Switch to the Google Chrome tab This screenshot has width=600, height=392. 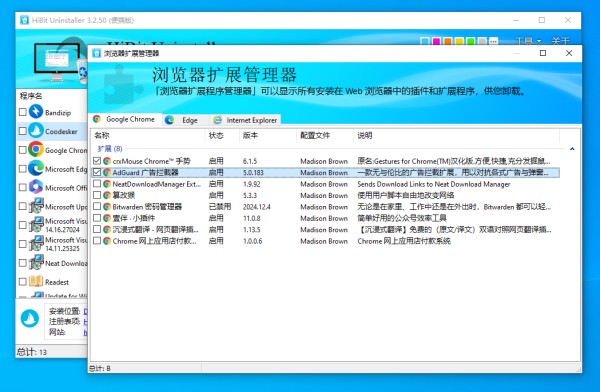(126, 119)
